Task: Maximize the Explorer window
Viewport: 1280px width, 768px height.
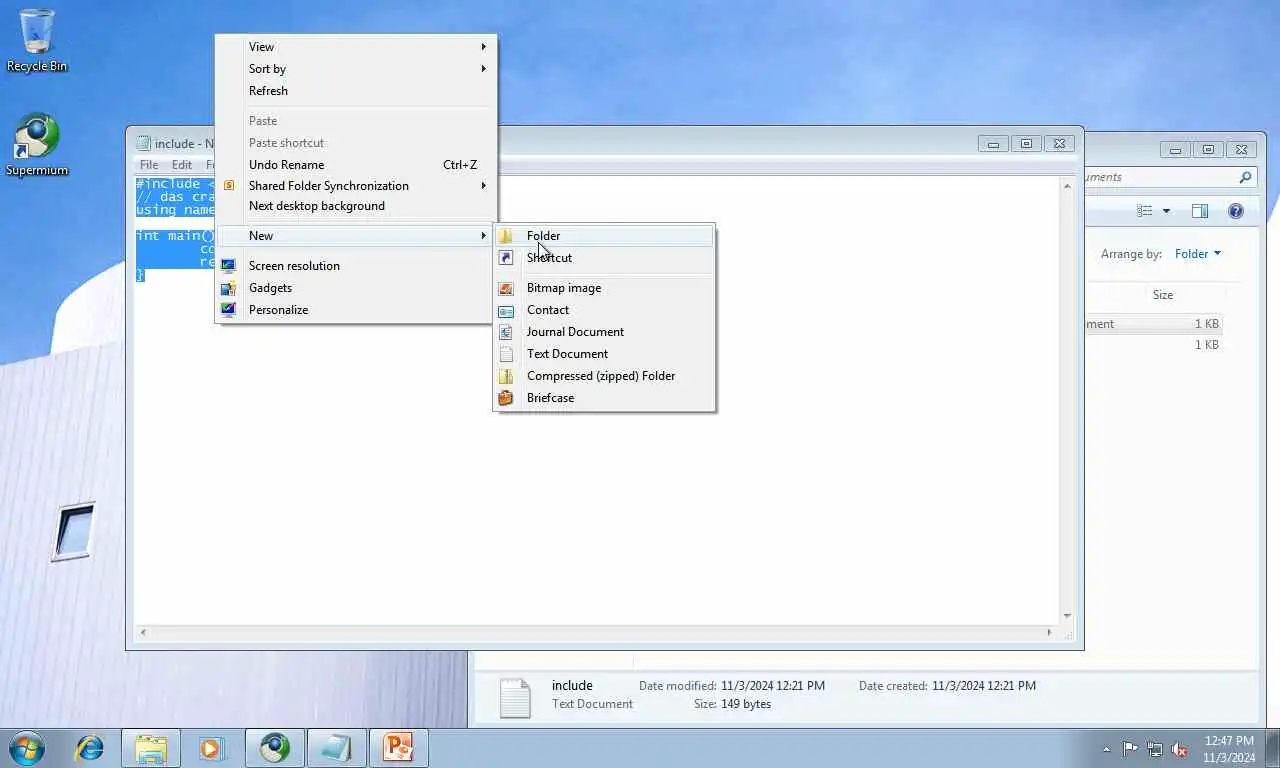Action: pos(1208,150)
